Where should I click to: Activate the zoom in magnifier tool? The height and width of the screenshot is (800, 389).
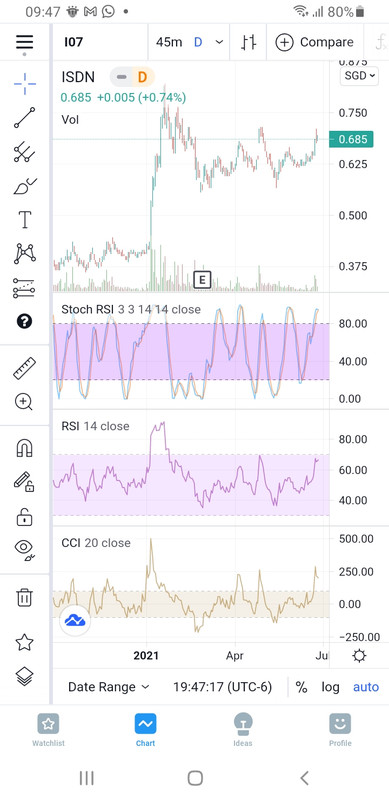25,402
